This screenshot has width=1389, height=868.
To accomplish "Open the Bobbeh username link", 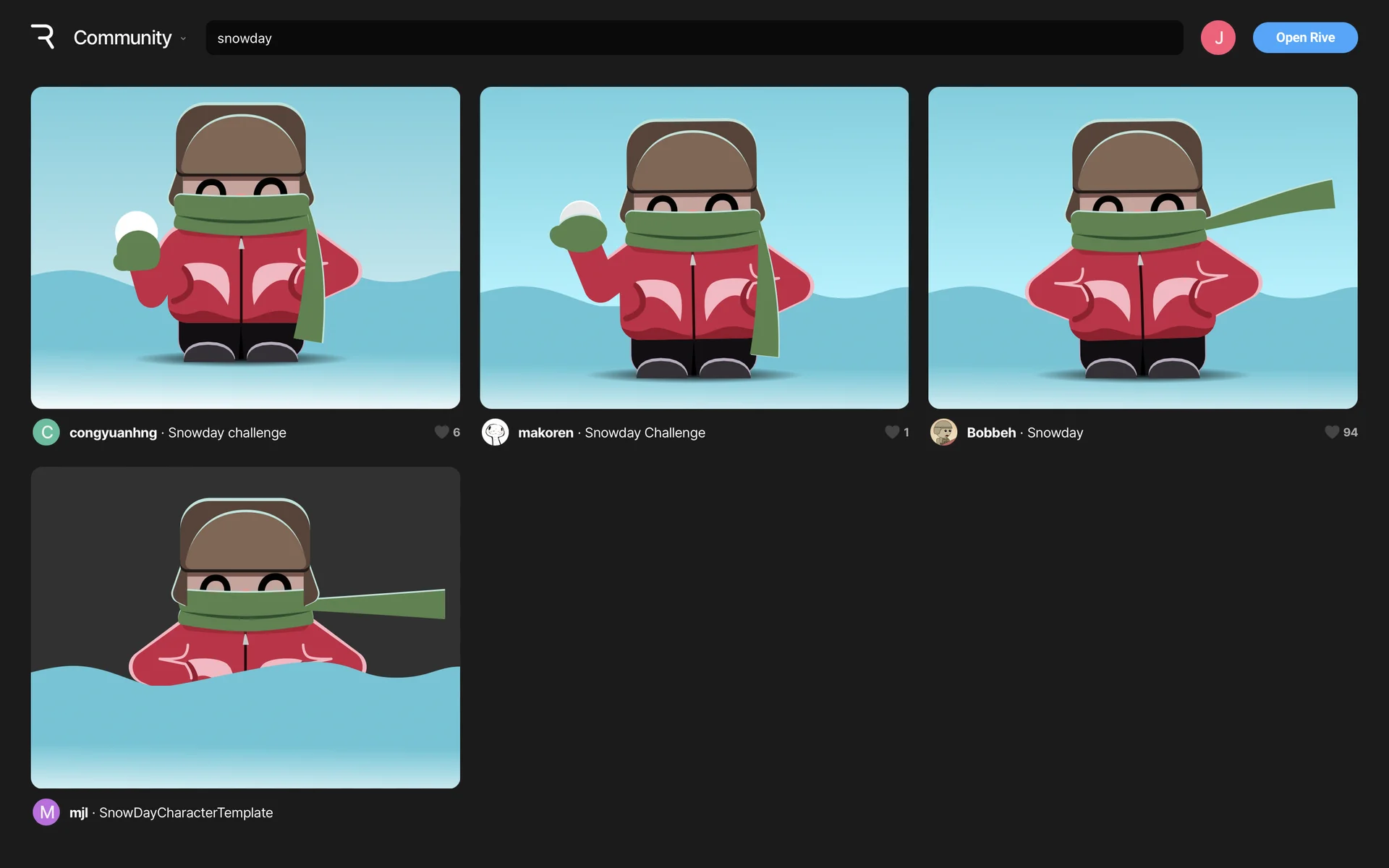I will 990,433.
